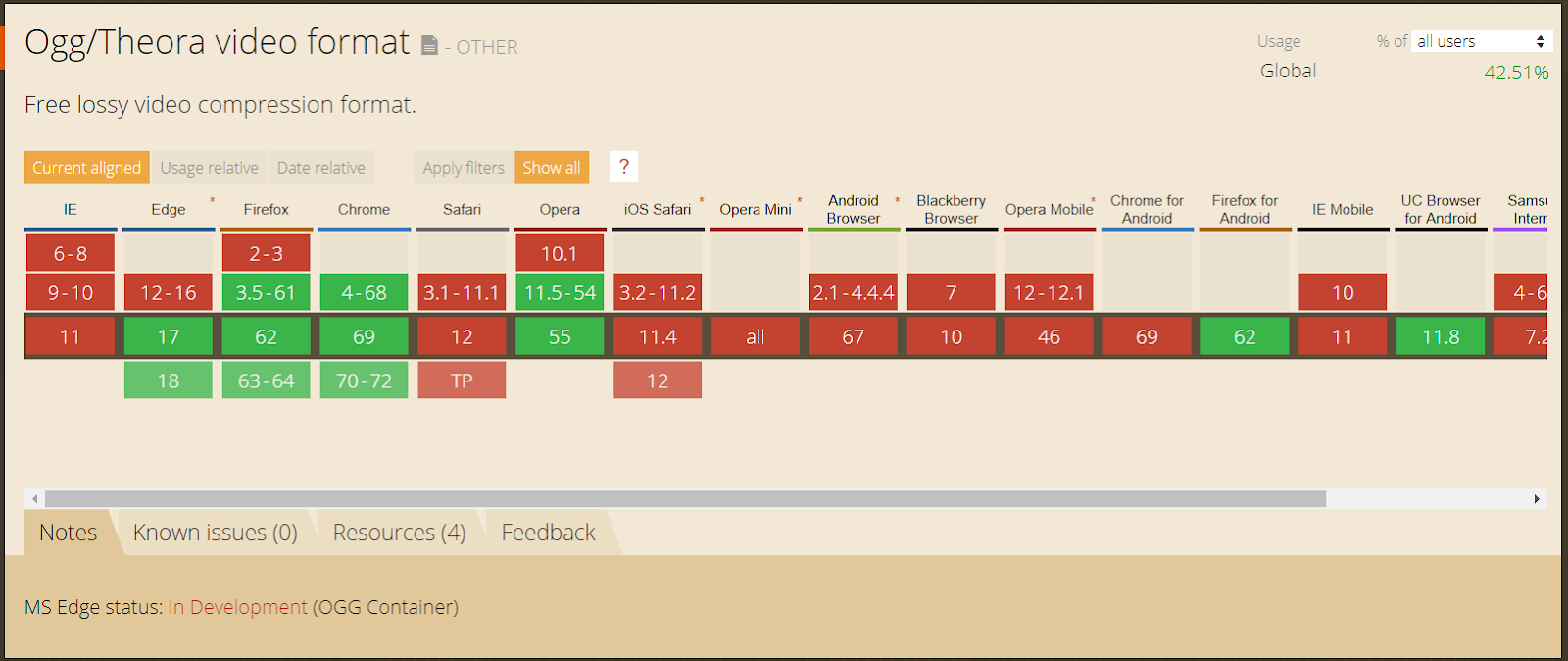This screenshot has width=1568, height=661.
Task: Select the Blackberry Browser 7 cell
Action: point(952,292)
